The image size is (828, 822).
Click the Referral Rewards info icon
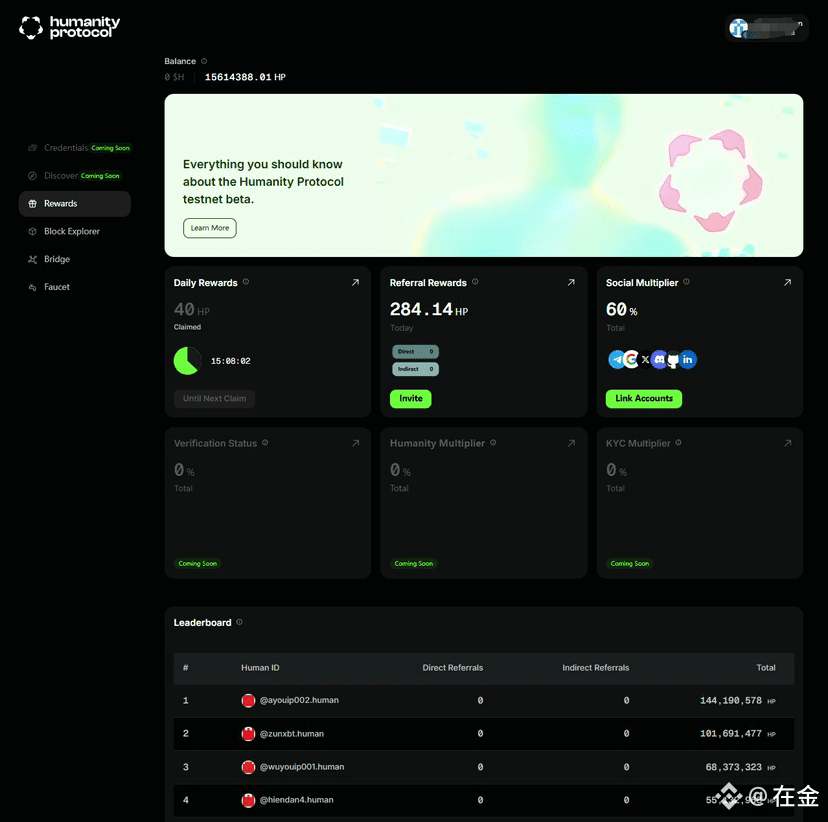coord(475,282)
